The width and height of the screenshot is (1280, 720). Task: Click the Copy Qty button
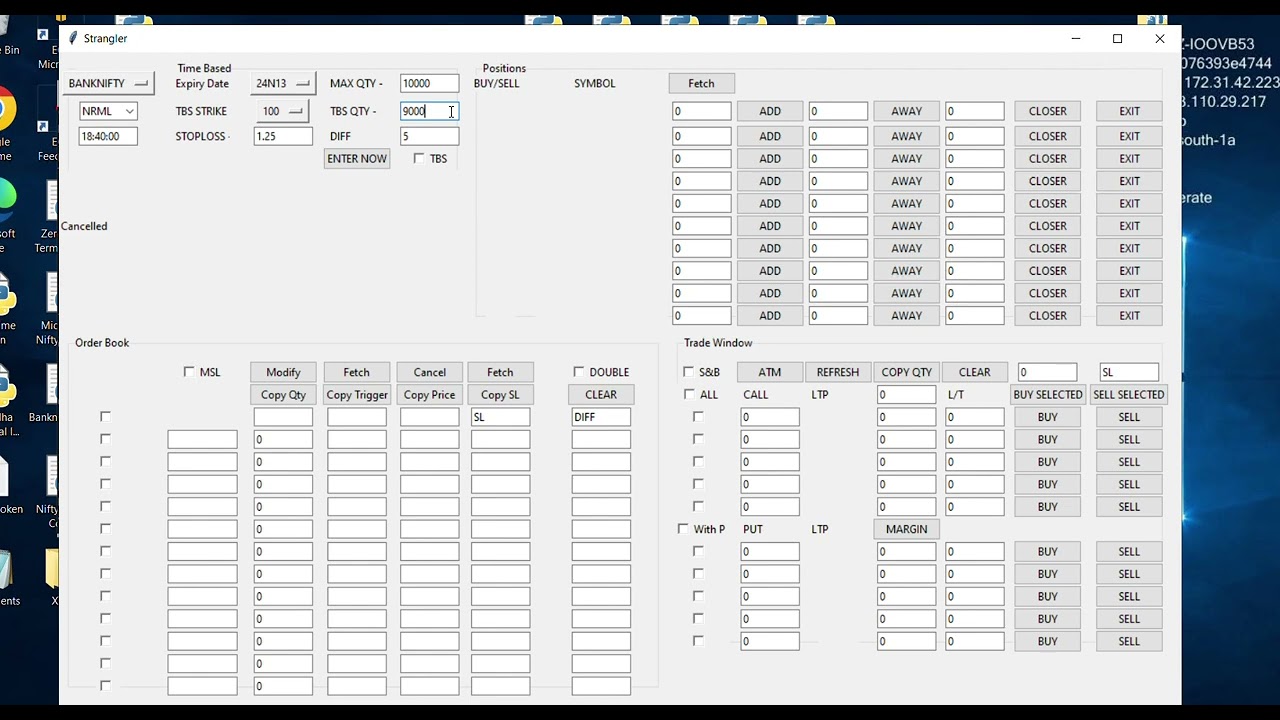(283, 395)
